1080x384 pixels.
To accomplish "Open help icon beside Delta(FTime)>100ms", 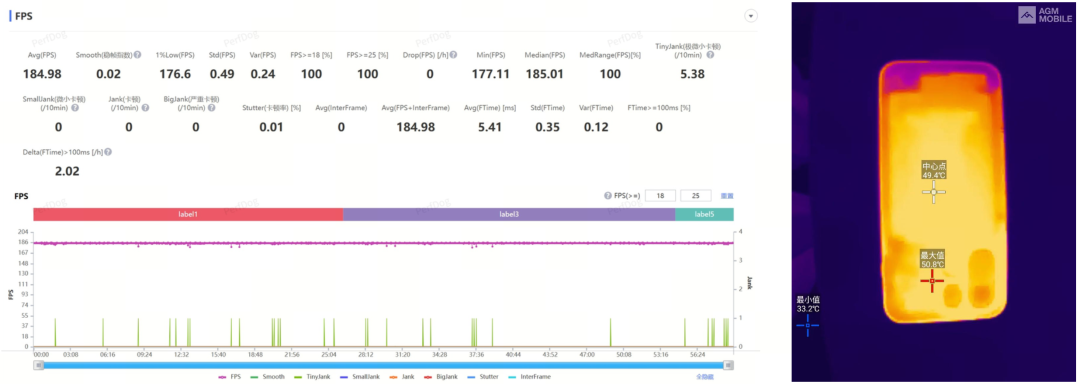I will pos(108,152).
